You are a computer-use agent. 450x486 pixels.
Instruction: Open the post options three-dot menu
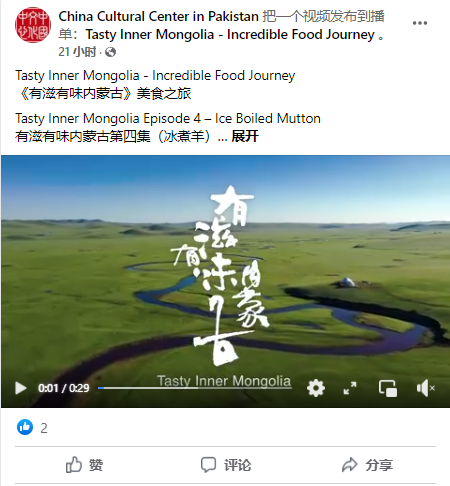(x=420, y=23)
